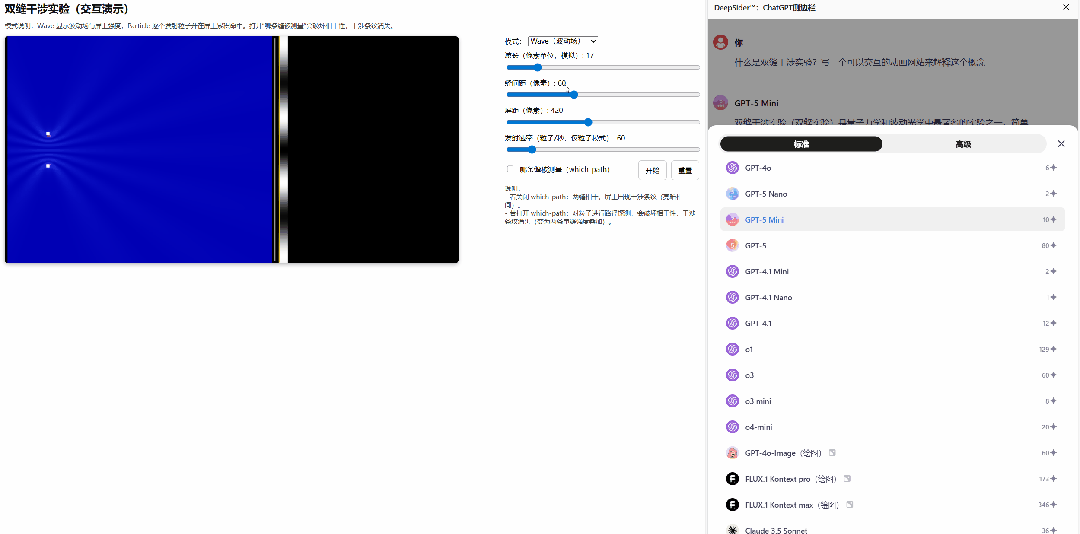Image resolution: width=1080 pixels, height=534 pixels.
Task: Choose o3 mini from the model list
Action: (x=892, y=401)
